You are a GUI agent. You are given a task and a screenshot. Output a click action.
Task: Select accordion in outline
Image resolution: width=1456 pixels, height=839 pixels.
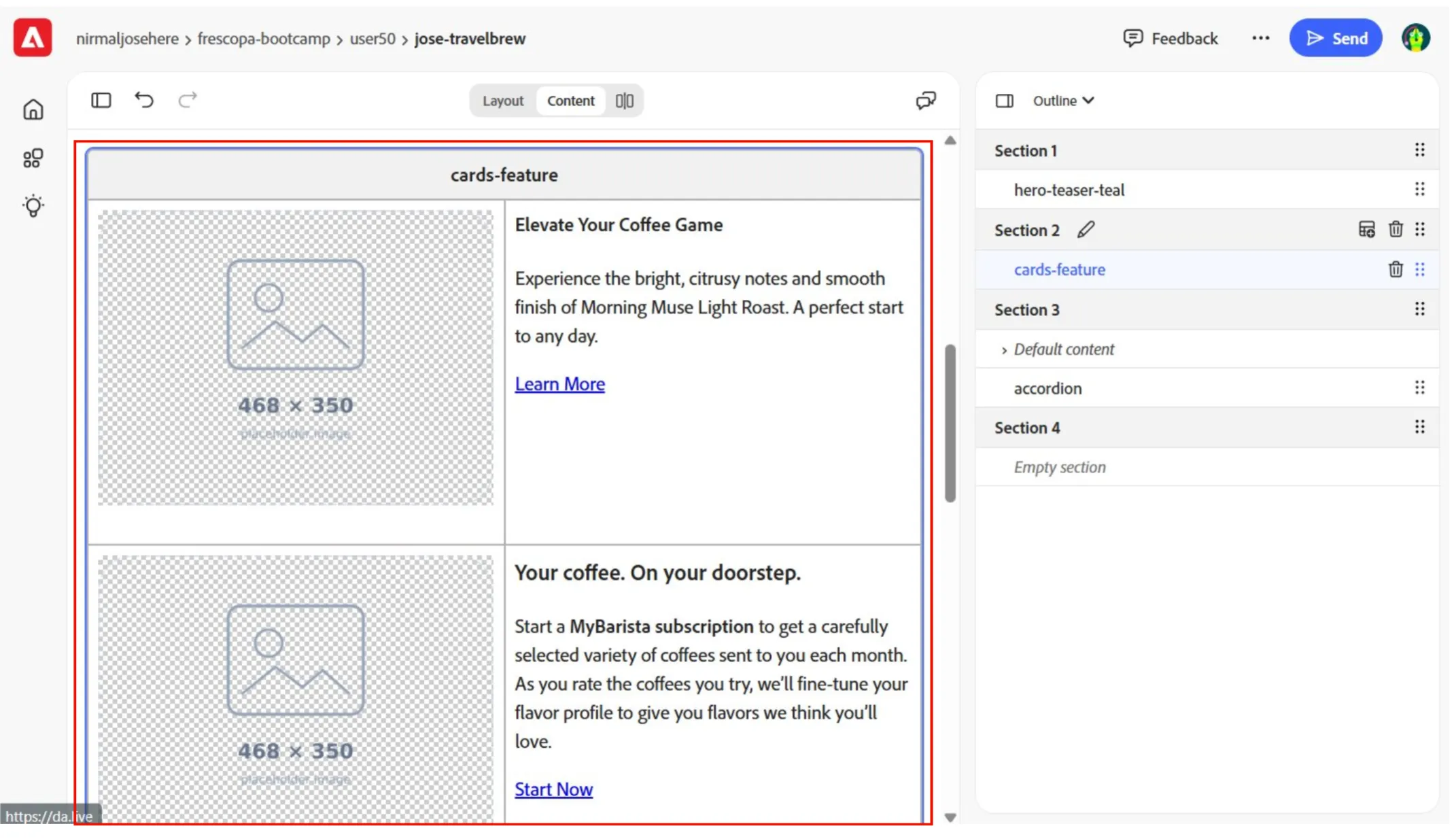[x=1047, y=388]
